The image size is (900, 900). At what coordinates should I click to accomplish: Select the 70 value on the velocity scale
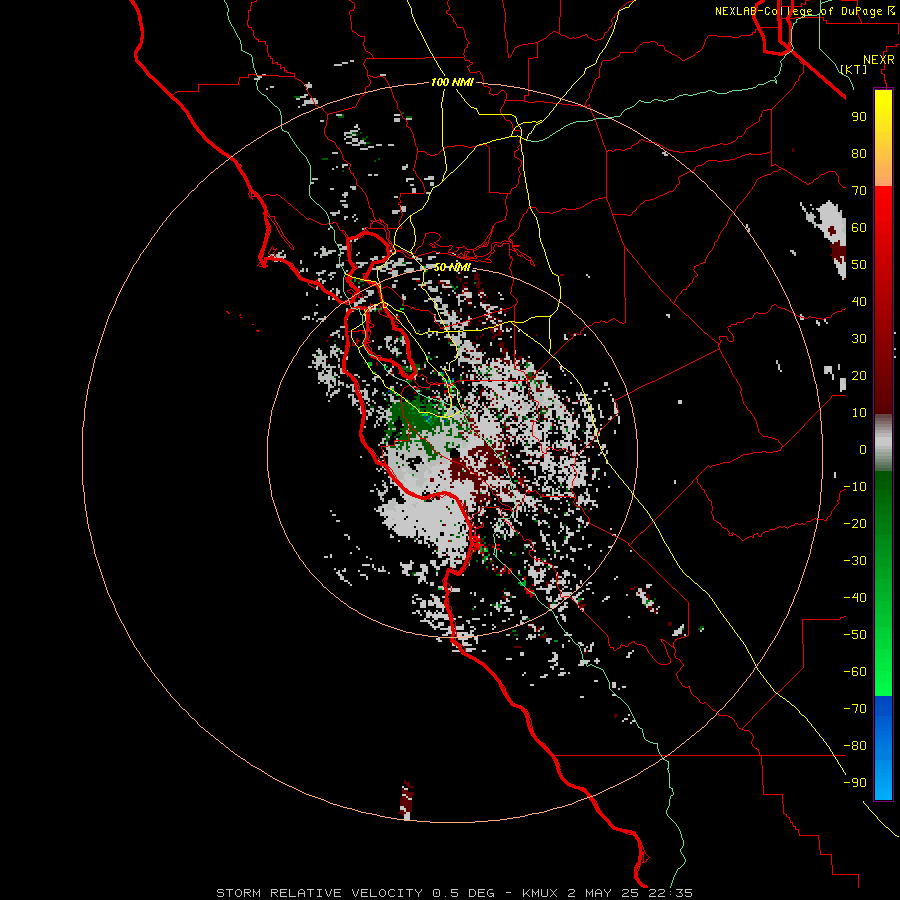pos(859,191)
